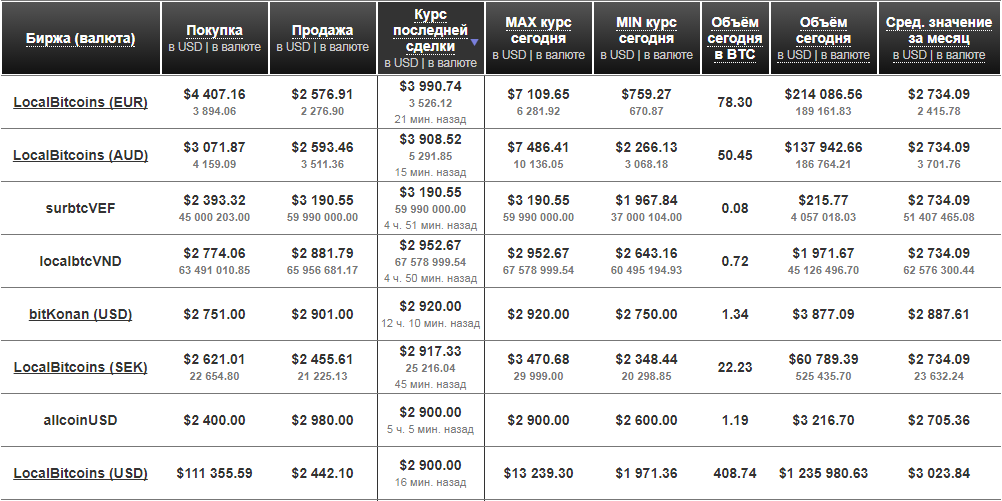Sort by Курс последней сделки header

click(429, 30)
